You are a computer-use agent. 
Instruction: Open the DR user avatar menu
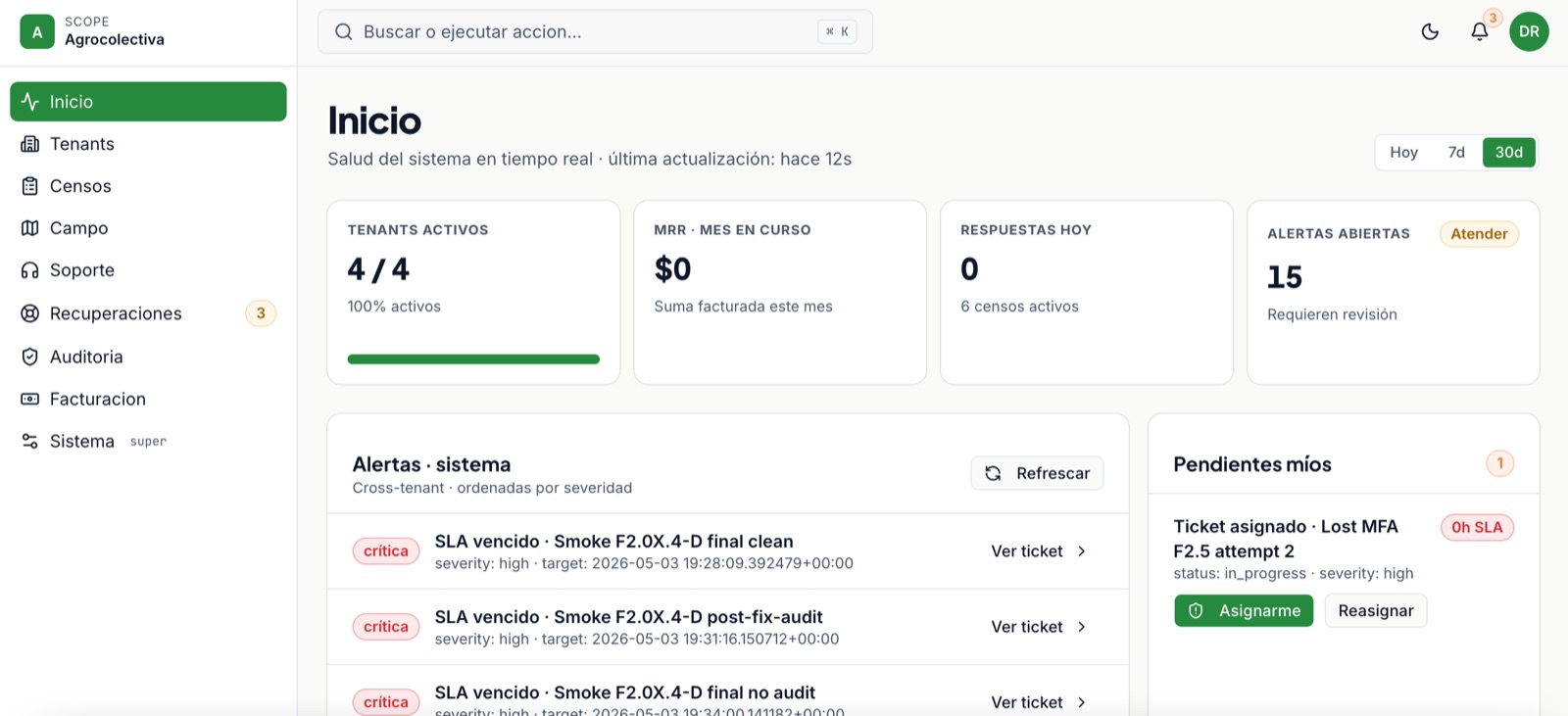1529,31
